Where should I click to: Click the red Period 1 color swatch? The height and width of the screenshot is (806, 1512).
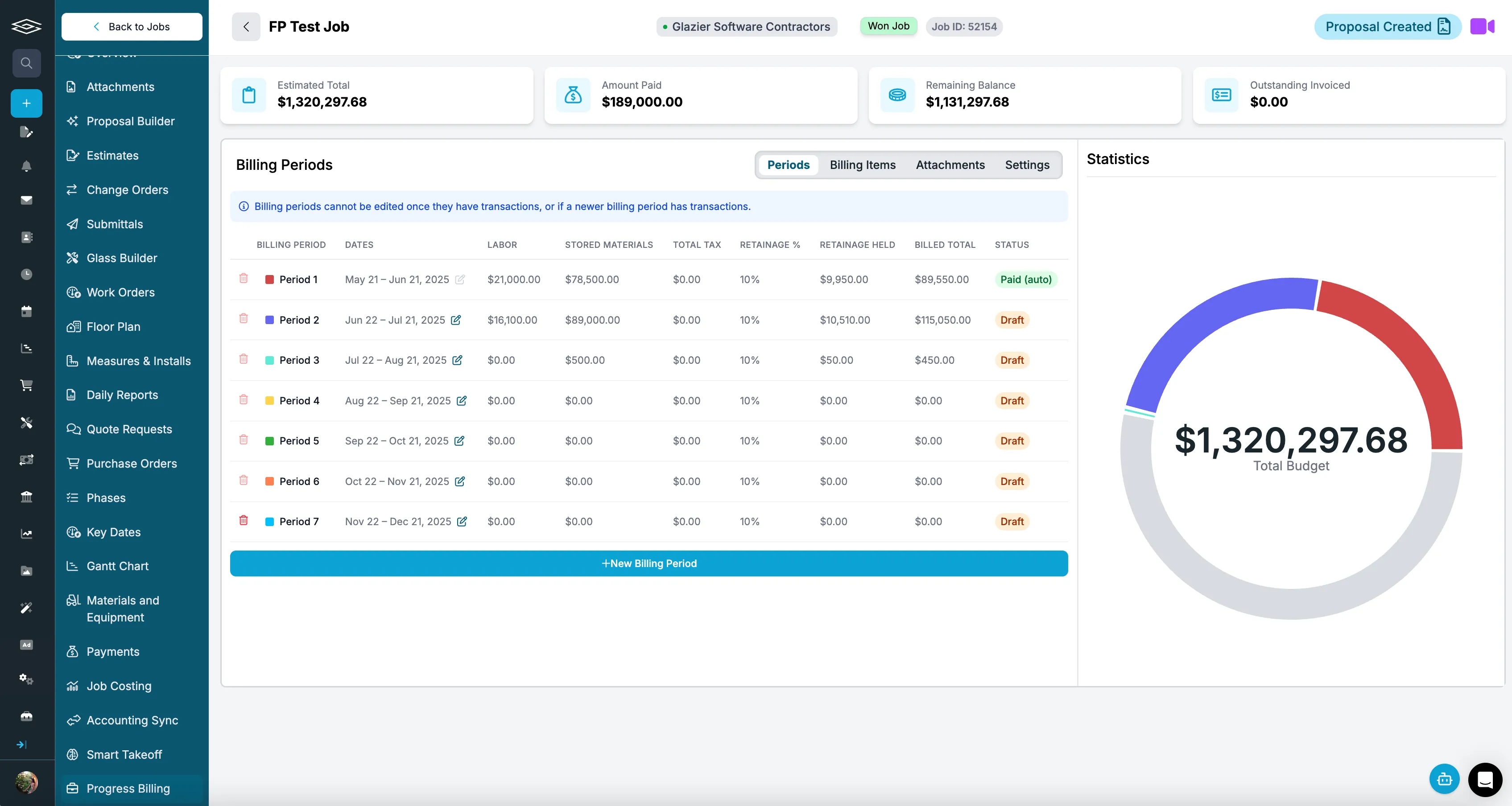[269, 280]
